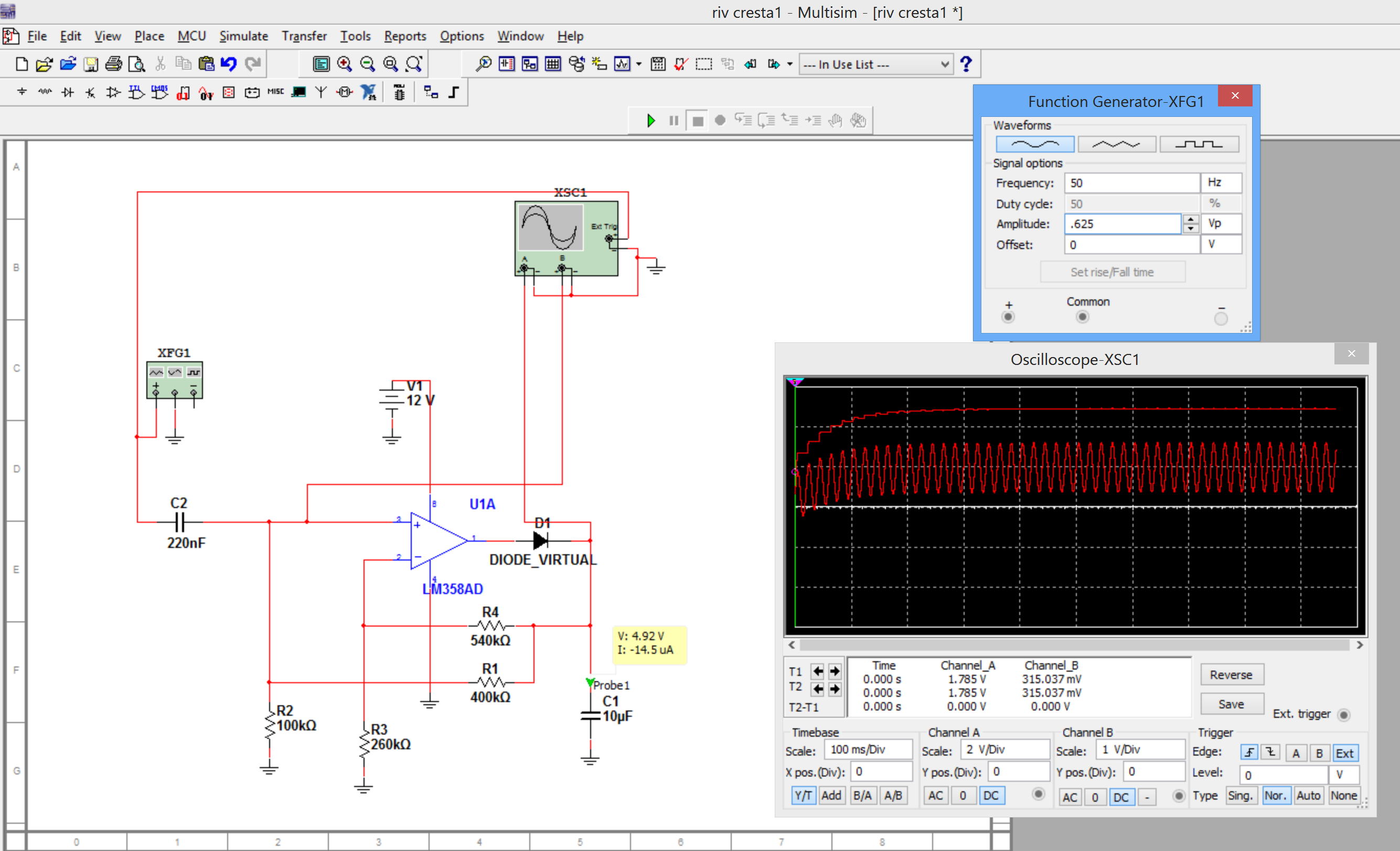Click the oscilloscope horizontal scrollbar
The height and width of the screenshot is (851, 1400).
(x=1074, y=645)
